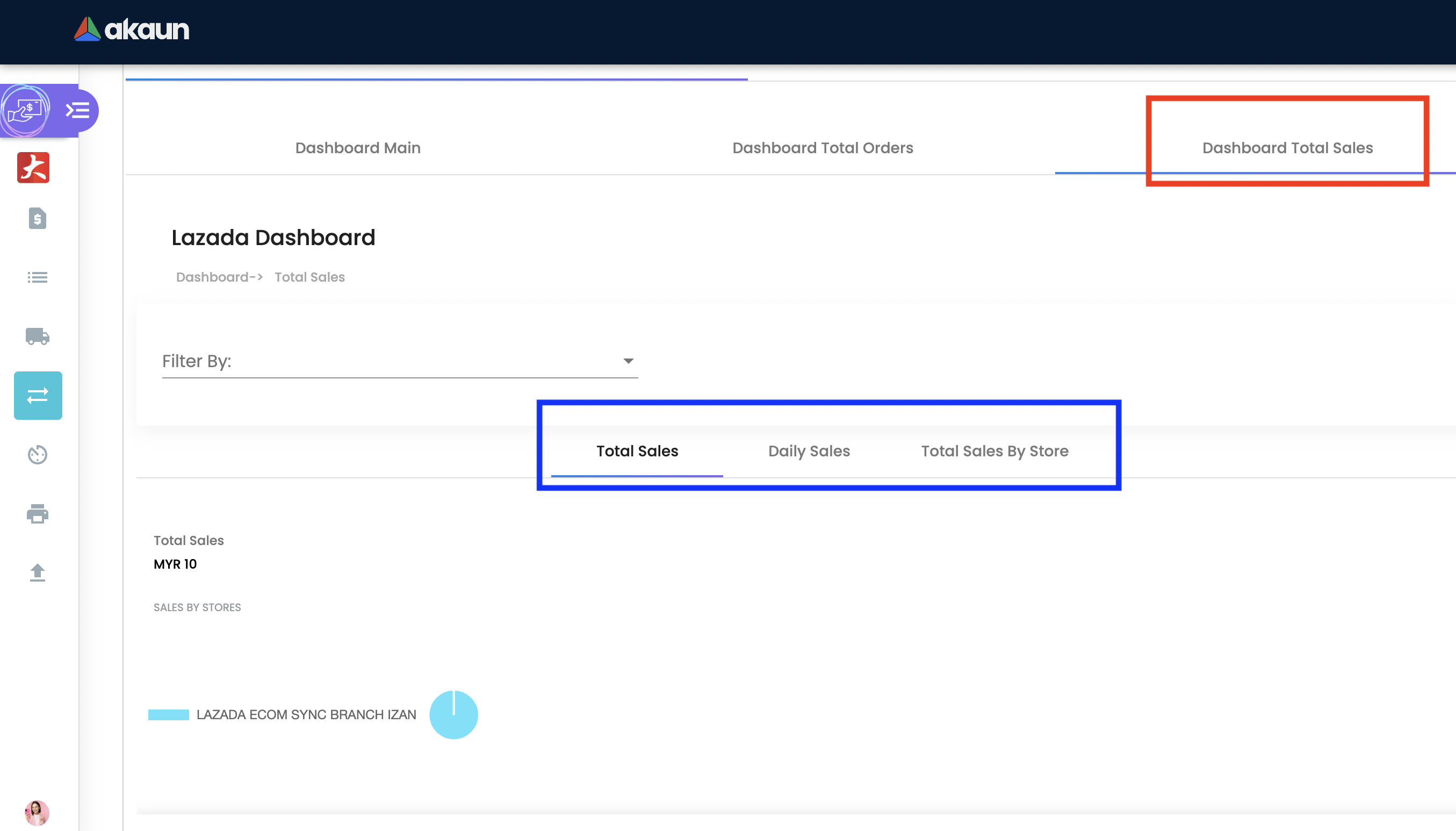This screenshot has width=1456, height=831.
Task: Toggle LAZADA ECOM SYNC BRANCH legend swatch
Action: pyautogui.click(x=168, y=715)
